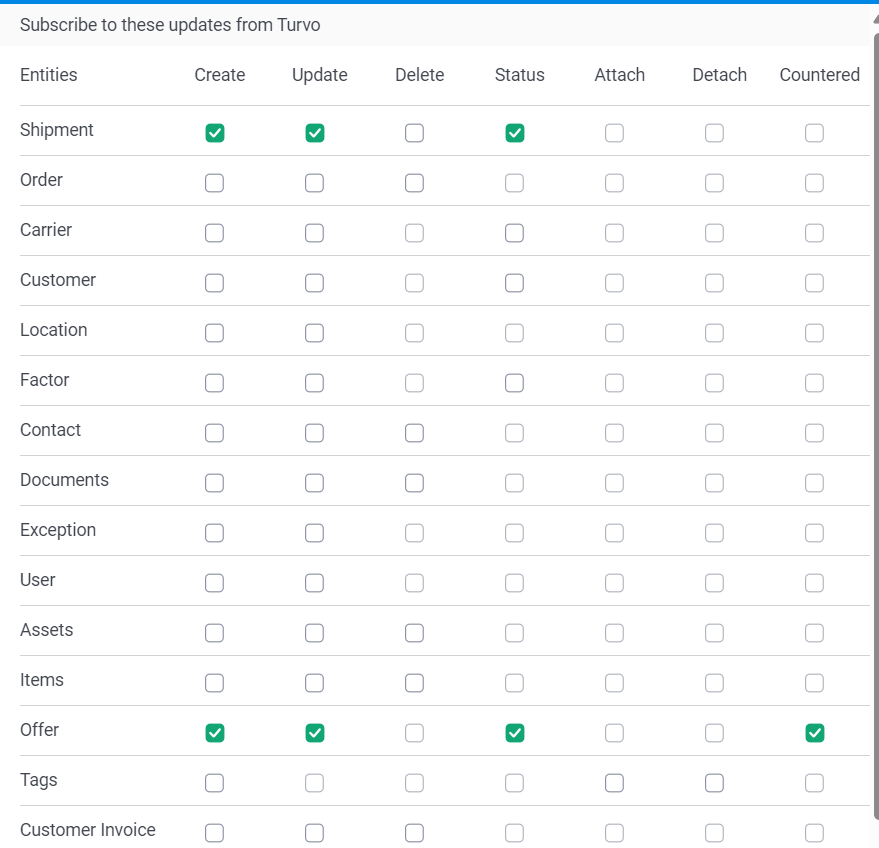Uncheck Shipment Status checkbox

pyautogui.click(x=515, y=133)
